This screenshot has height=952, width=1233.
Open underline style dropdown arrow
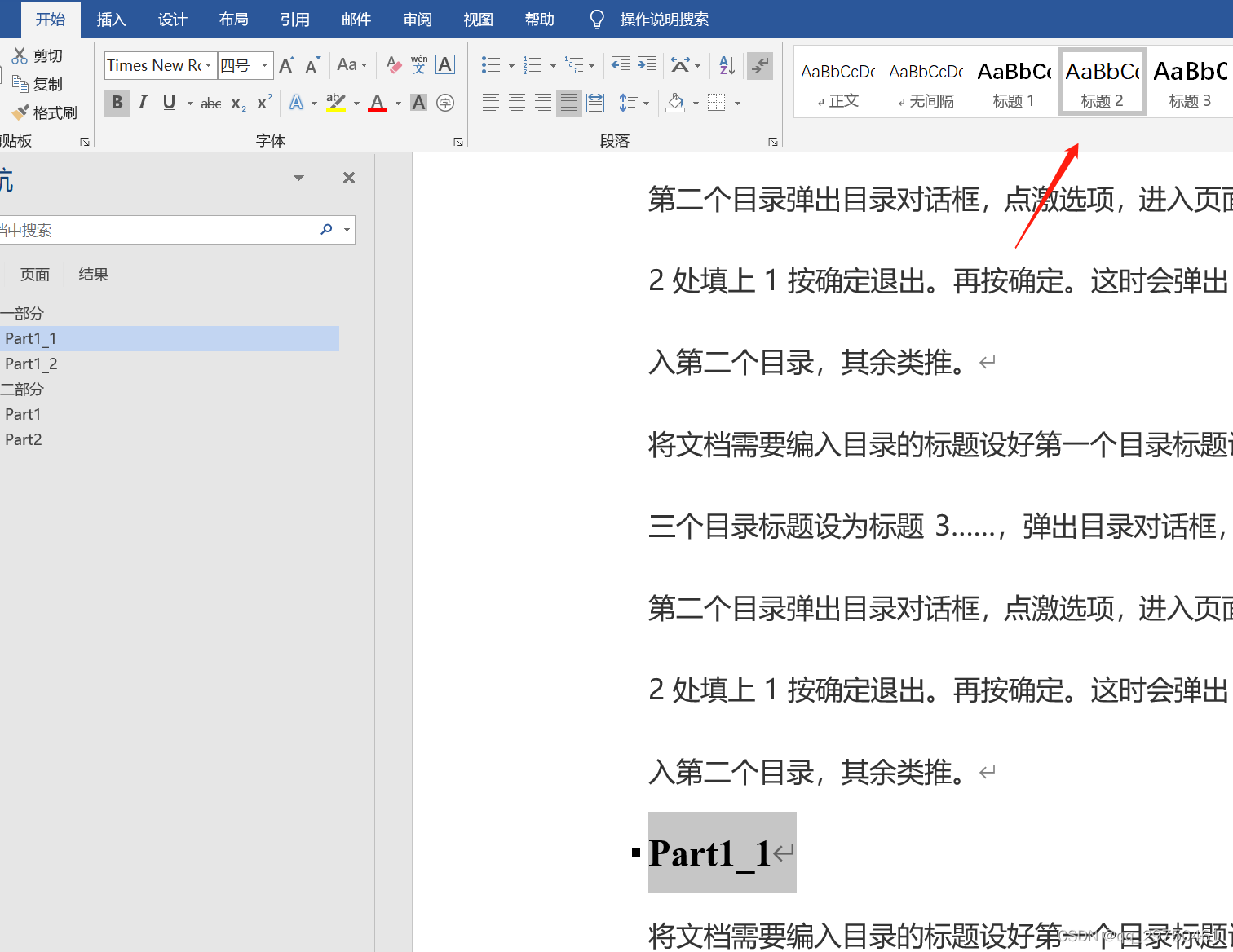click(x=190, y=104)
